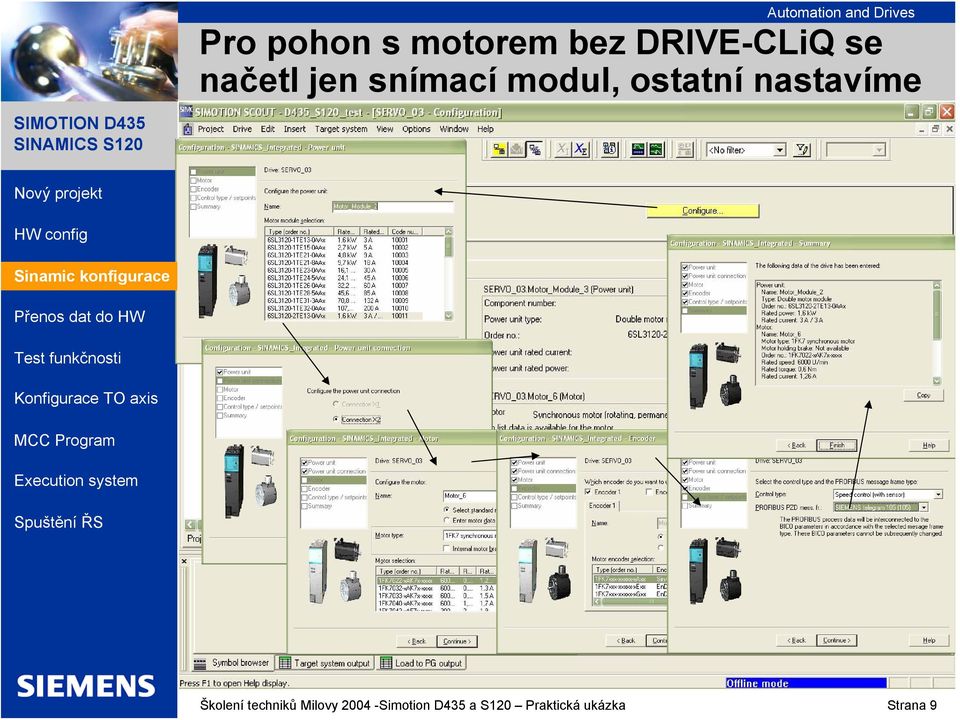Select motor row 1FK7032 1.3 A

pyautogui.click(x=435, y=588)
